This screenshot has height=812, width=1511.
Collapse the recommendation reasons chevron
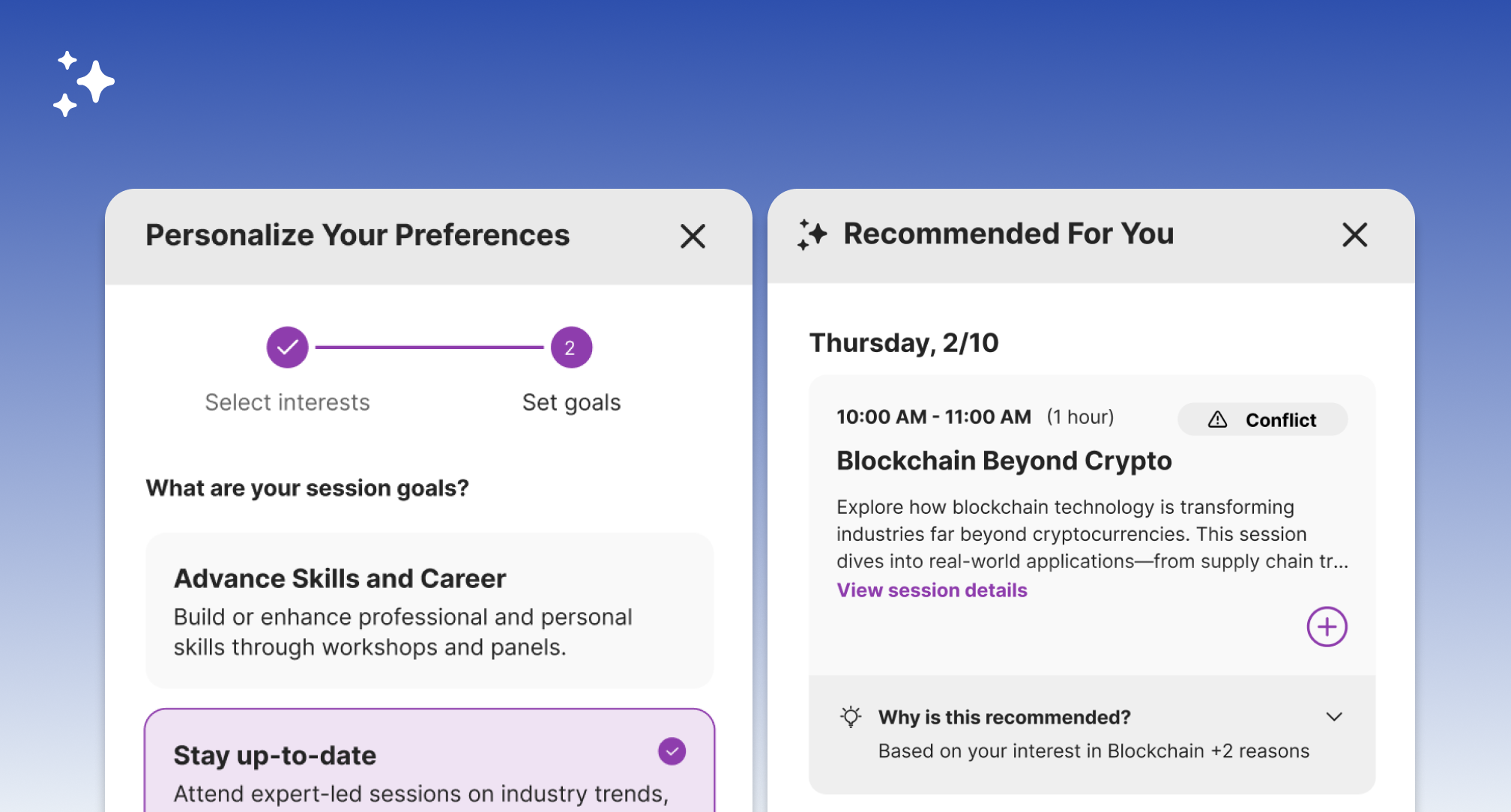point(1334,717)
